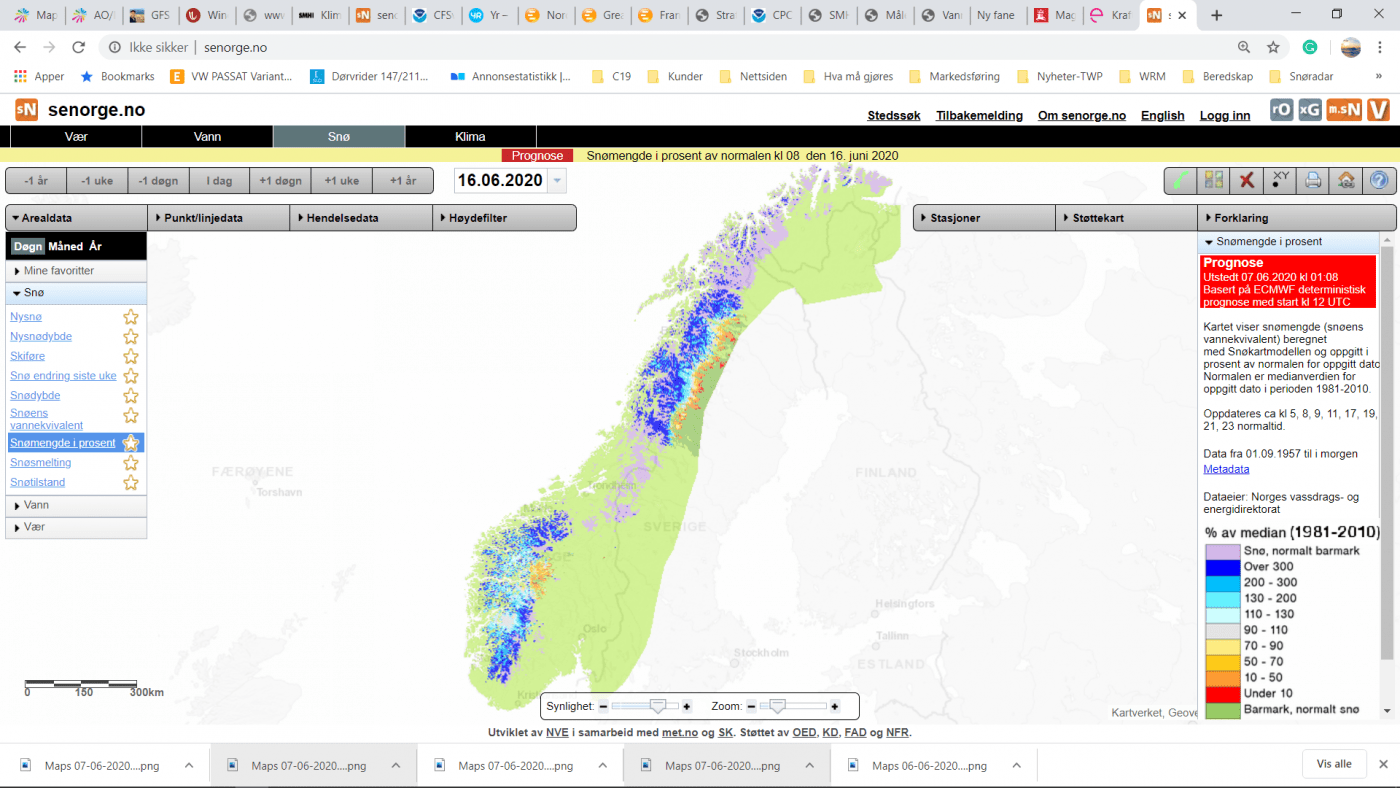The width and height of the screenshot is (1400, 788).
Task: Switch to the Klima top tab
Action: (x=470, y=136)
